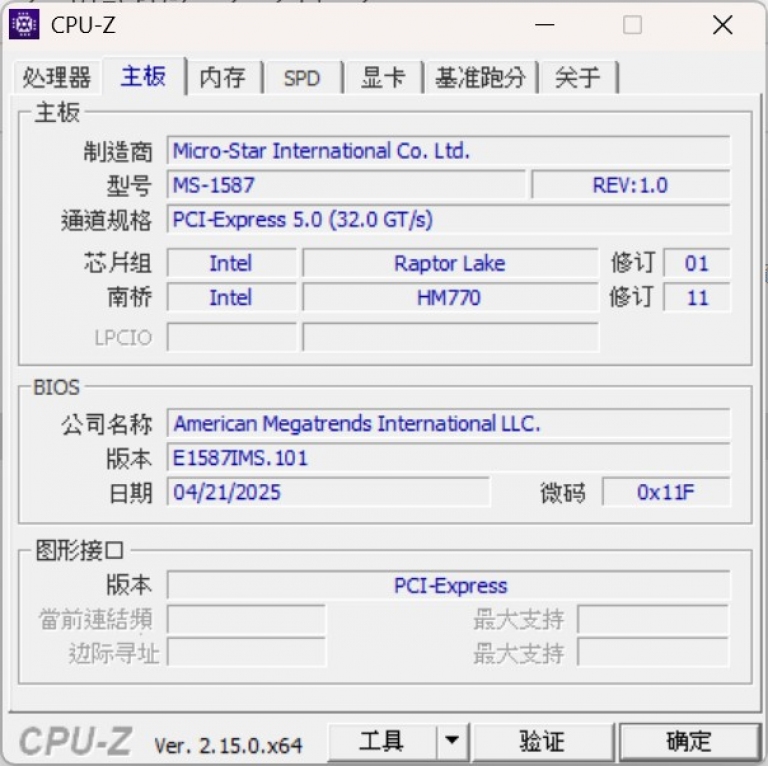
Task: Click the 验证 button
Action: coord(542,741)
